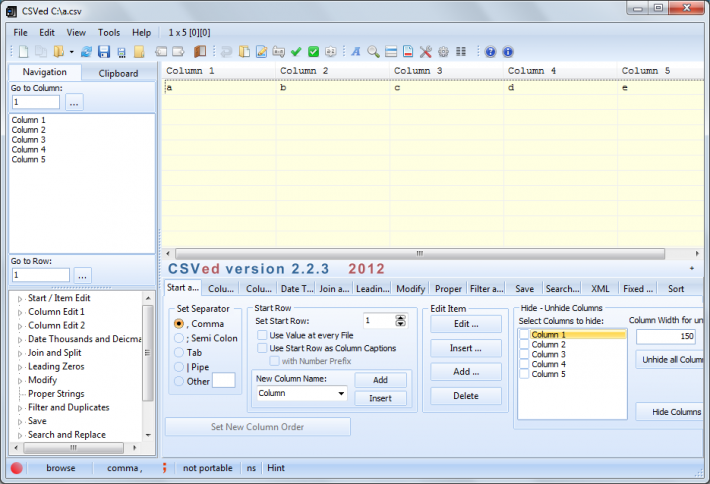Expand the Leading Zeros tree node
The width and height of the screenshot is (710, 484).
tap(19, 367)
